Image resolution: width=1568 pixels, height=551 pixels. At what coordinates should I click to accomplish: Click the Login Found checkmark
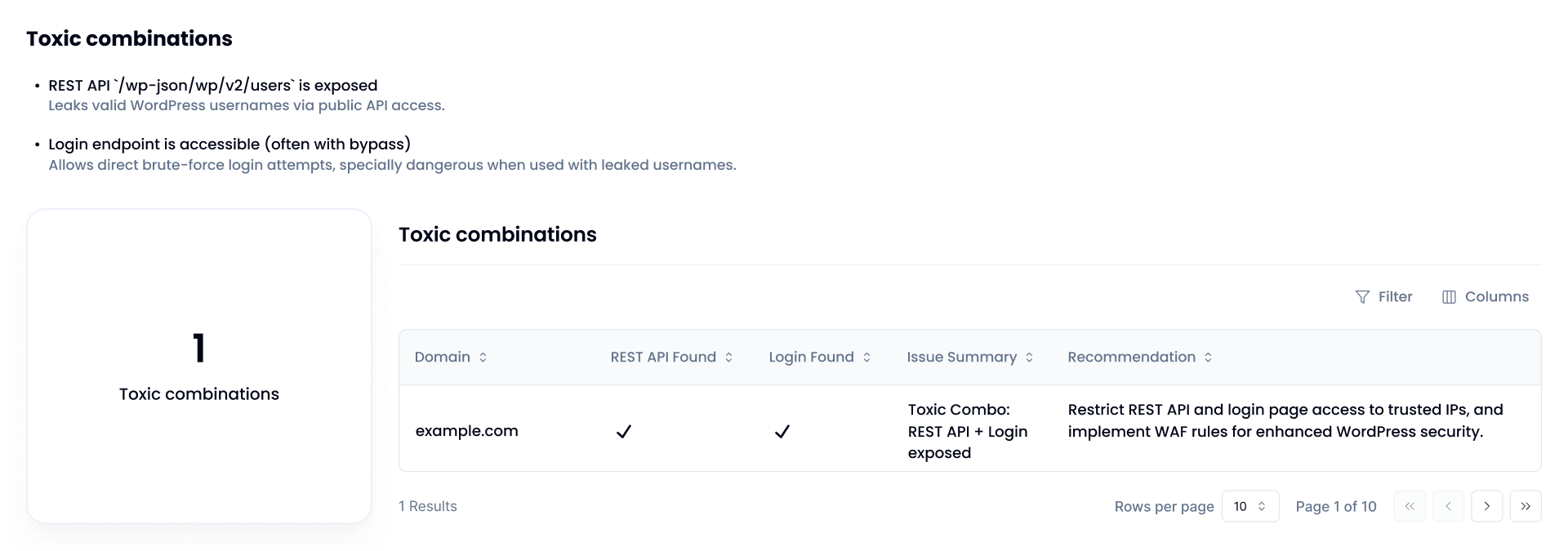(x=782, y=431)
